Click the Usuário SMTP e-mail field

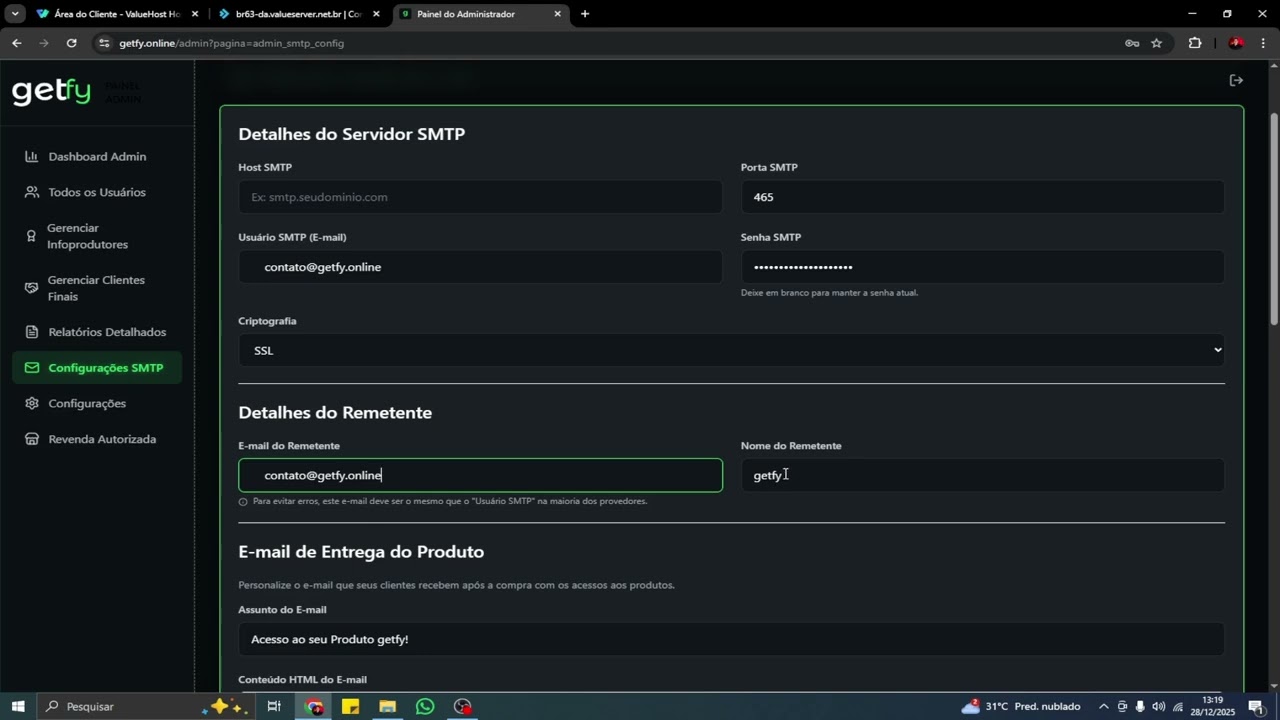click(480, 267)
